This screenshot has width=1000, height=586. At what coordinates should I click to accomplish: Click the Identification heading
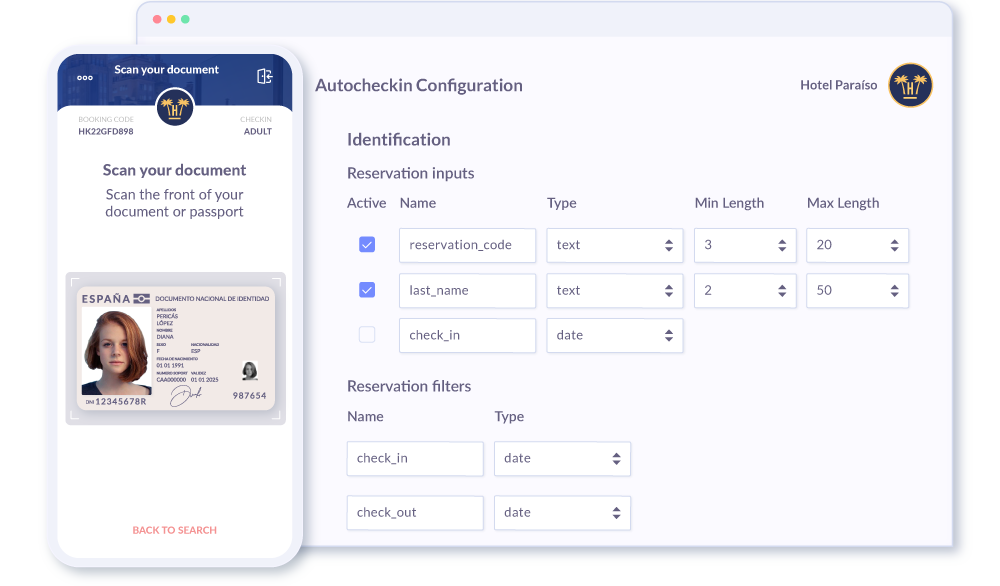point(399,140)
